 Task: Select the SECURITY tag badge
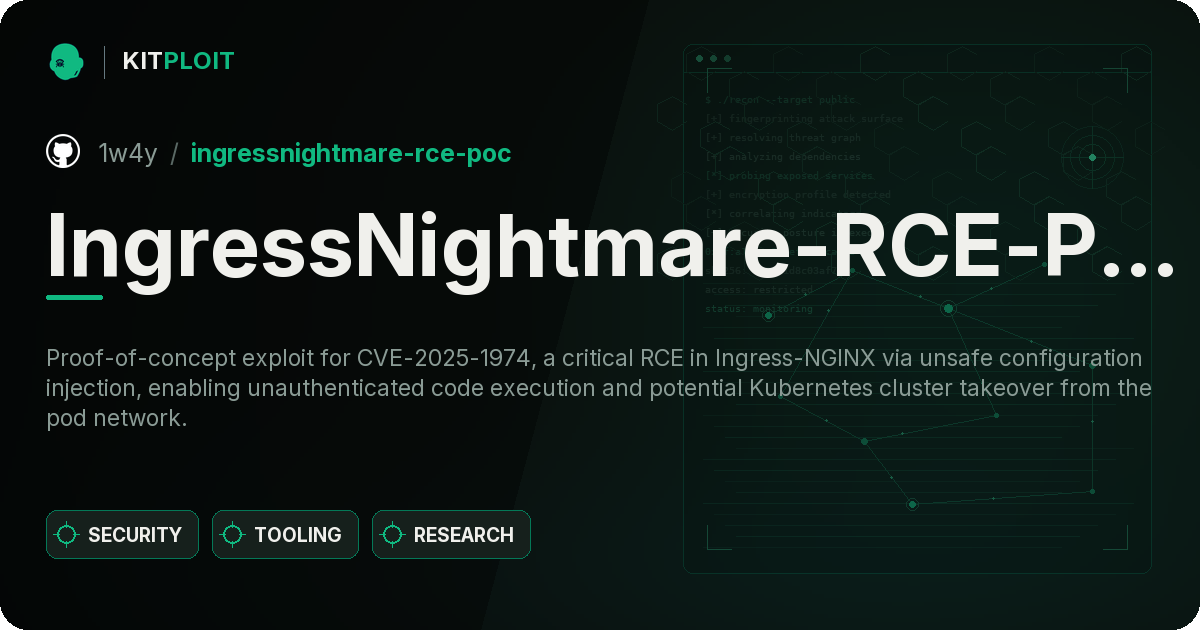(122, 535)
